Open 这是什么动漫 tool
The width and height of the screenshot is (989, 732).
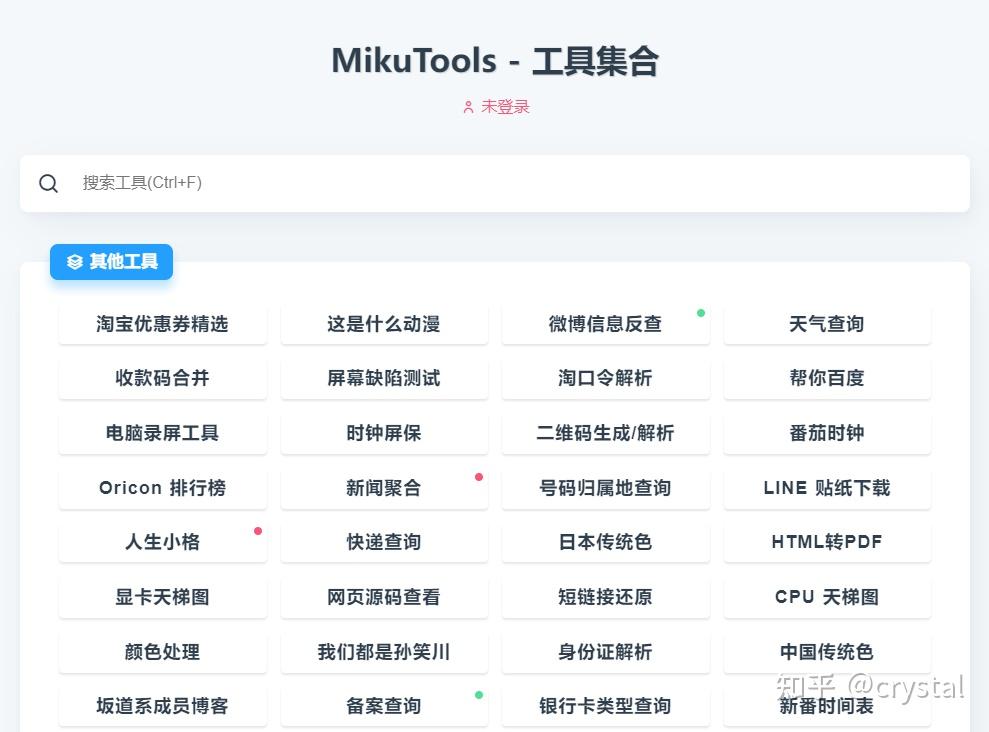click(x=384, y=324)
